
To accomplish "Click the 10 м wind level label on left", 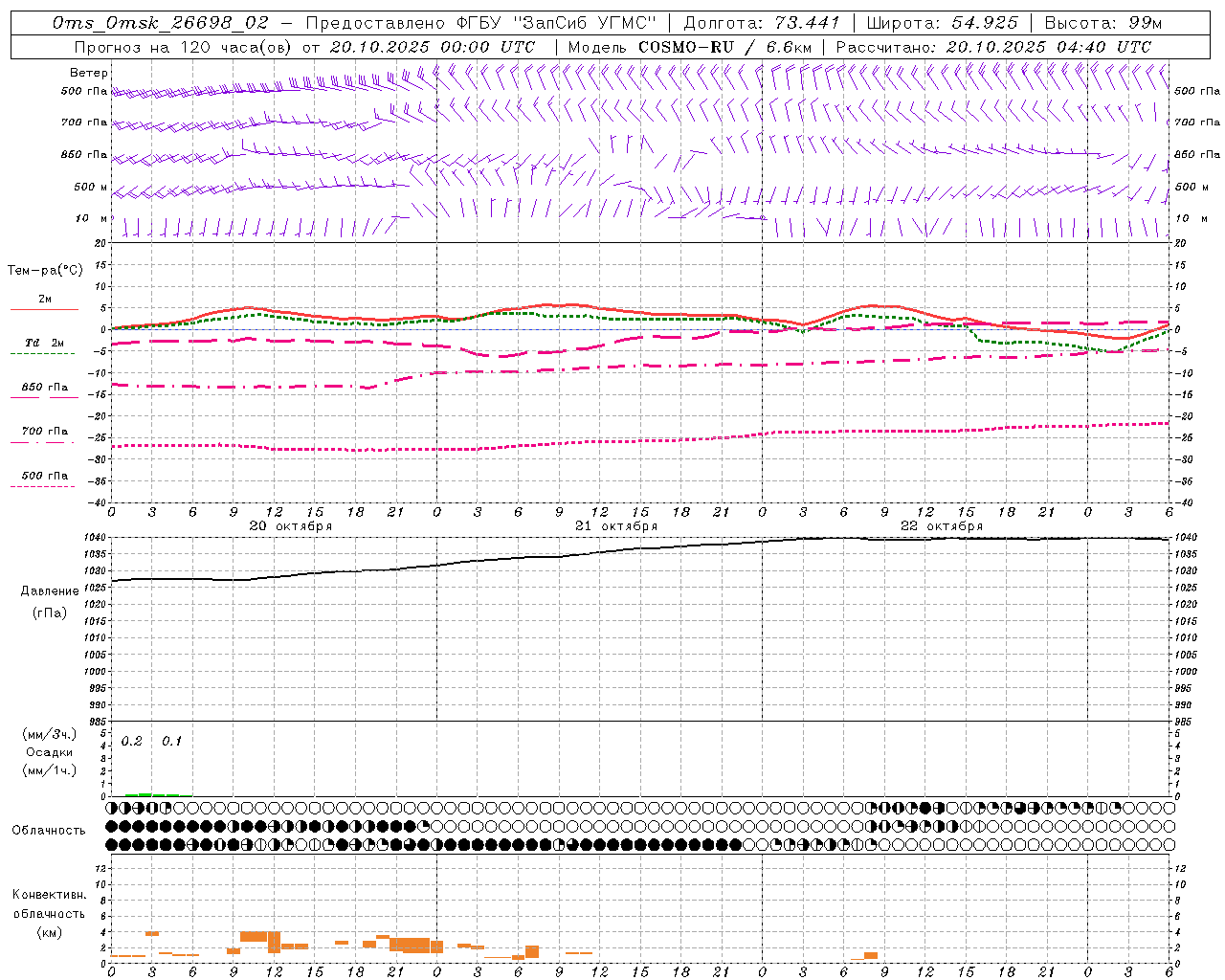I will tap(92, 219).
